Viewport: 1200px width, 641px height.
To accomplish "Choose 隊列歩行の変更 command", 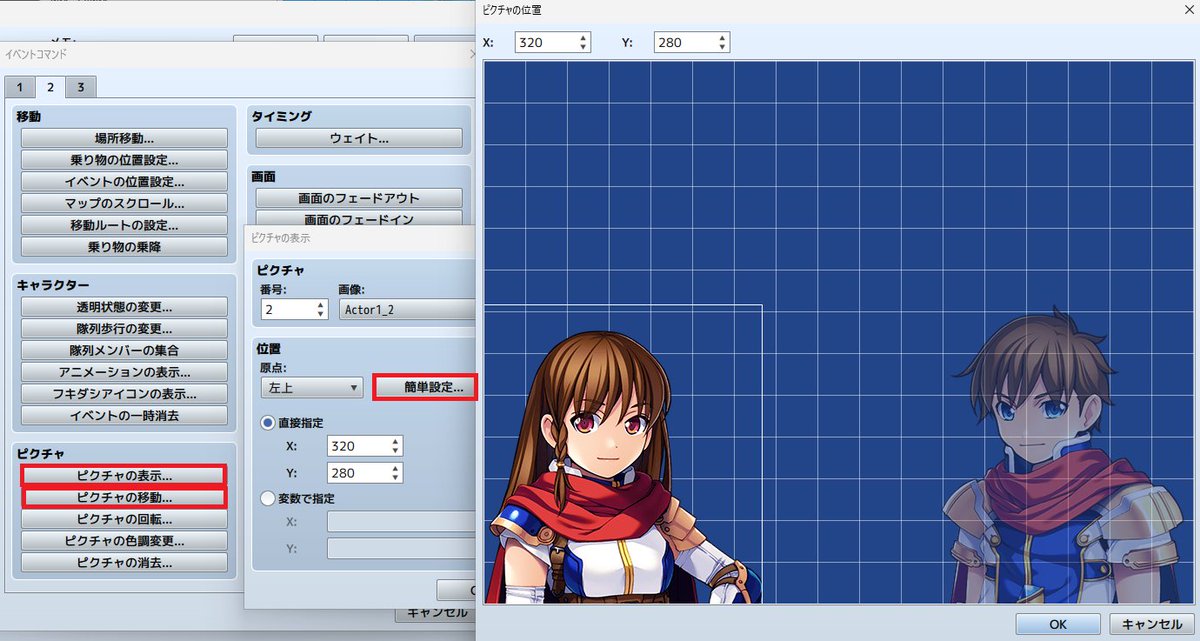I will 124,328.
